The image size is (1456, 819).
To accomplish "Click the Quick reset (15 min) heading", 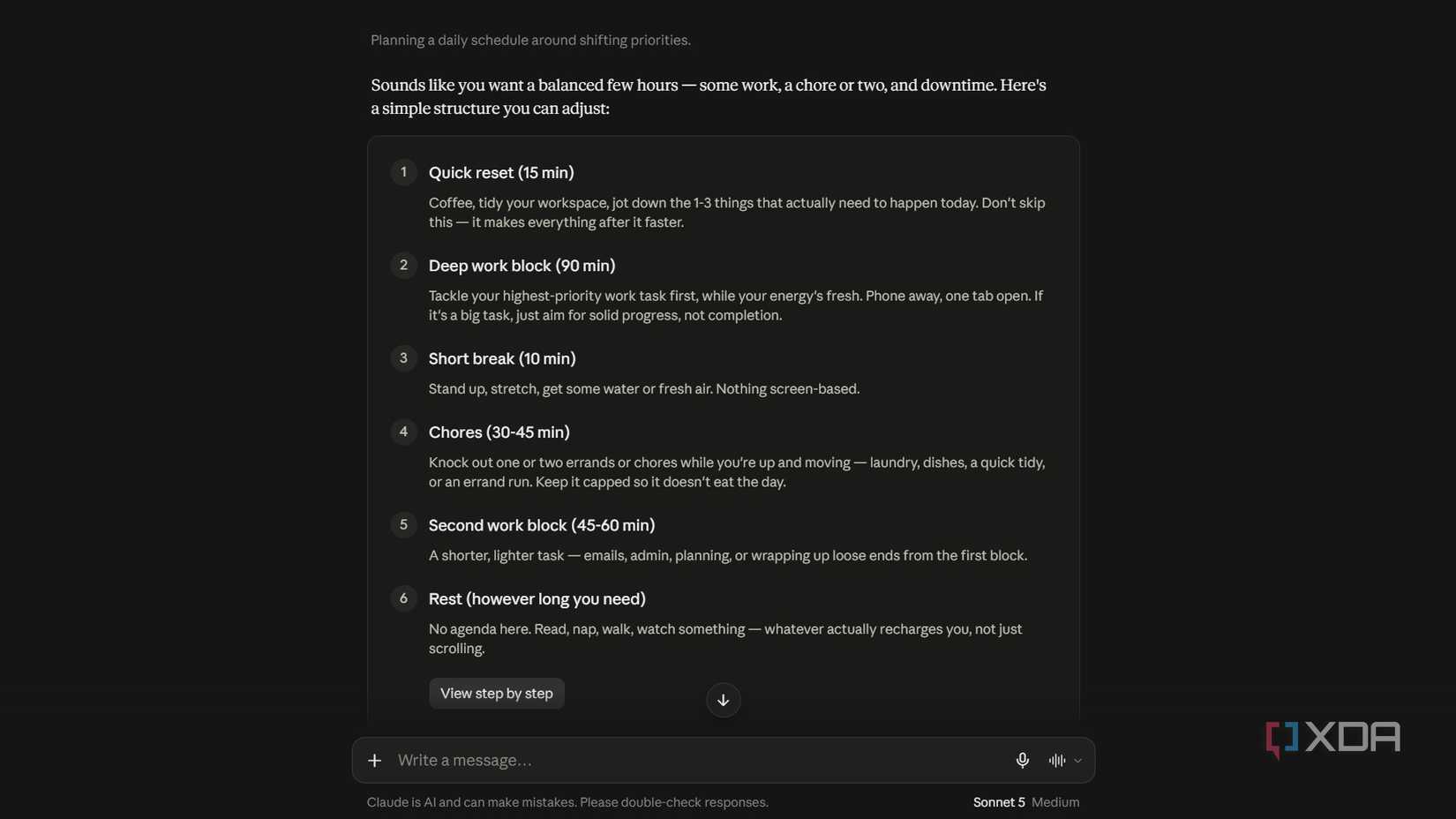I will [501, 173].
